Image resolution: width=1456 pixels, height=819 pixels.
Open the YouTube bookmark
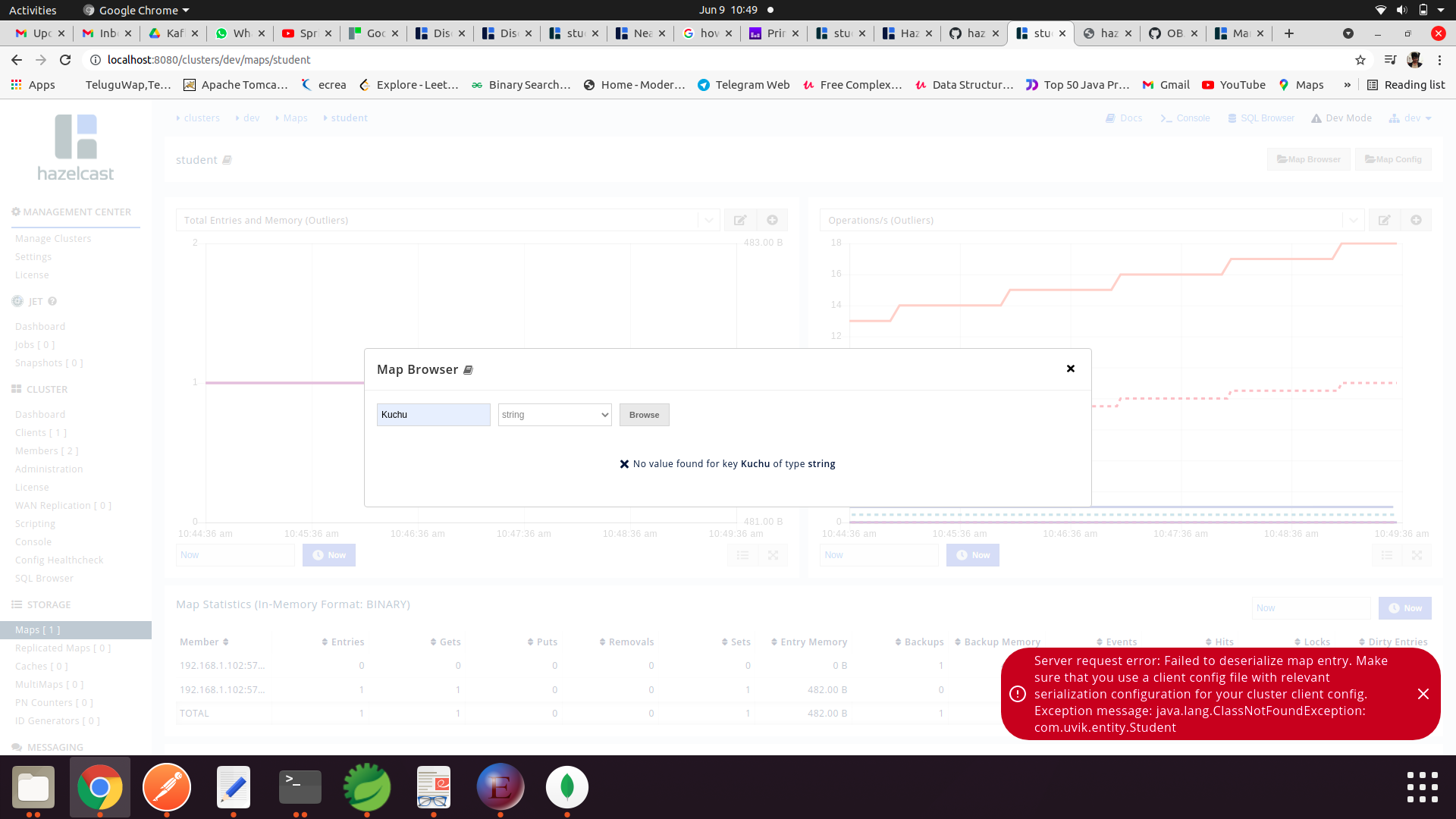click(1233, 85)
